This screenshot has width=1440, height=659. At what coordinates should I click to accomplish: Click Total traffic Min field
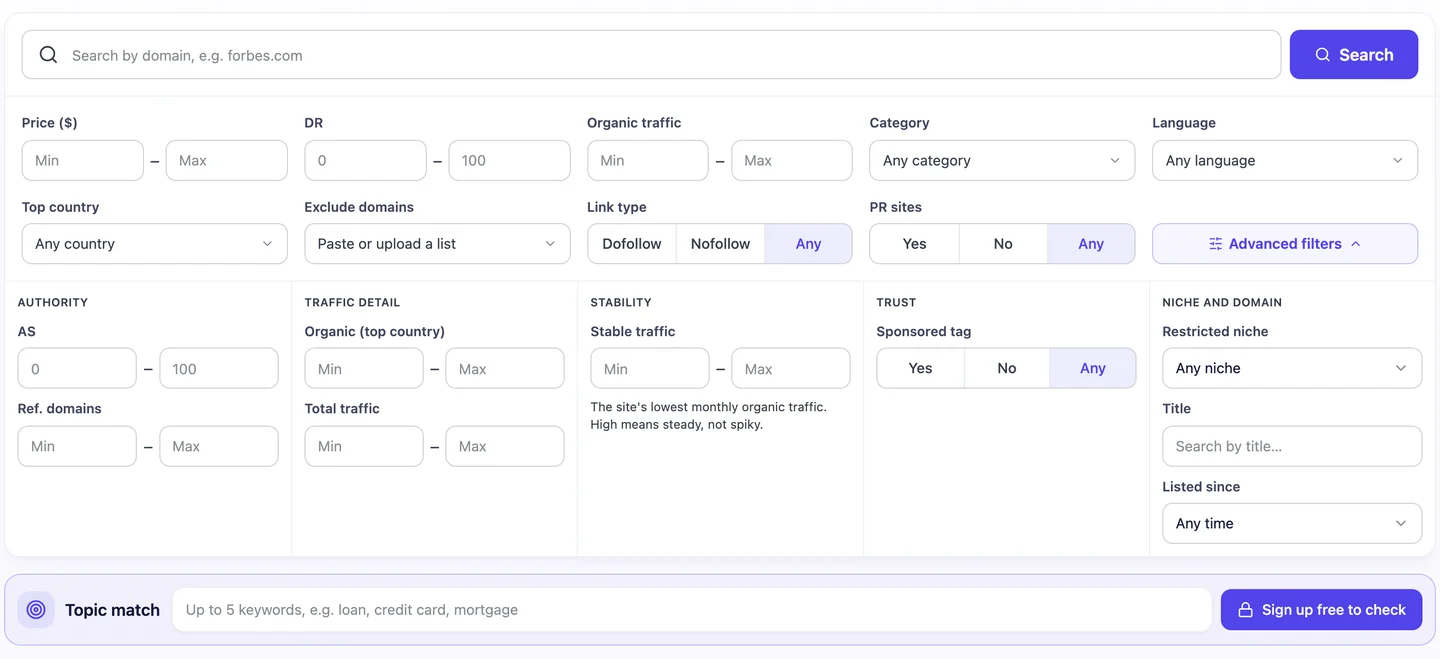pyautogui.click(x=364, y=446)
